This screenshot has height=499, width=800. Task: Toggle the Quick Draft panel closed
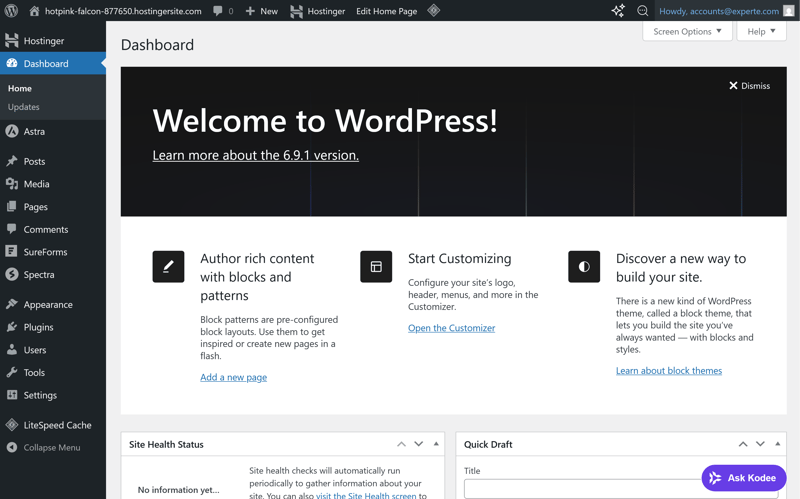[777, 444]
